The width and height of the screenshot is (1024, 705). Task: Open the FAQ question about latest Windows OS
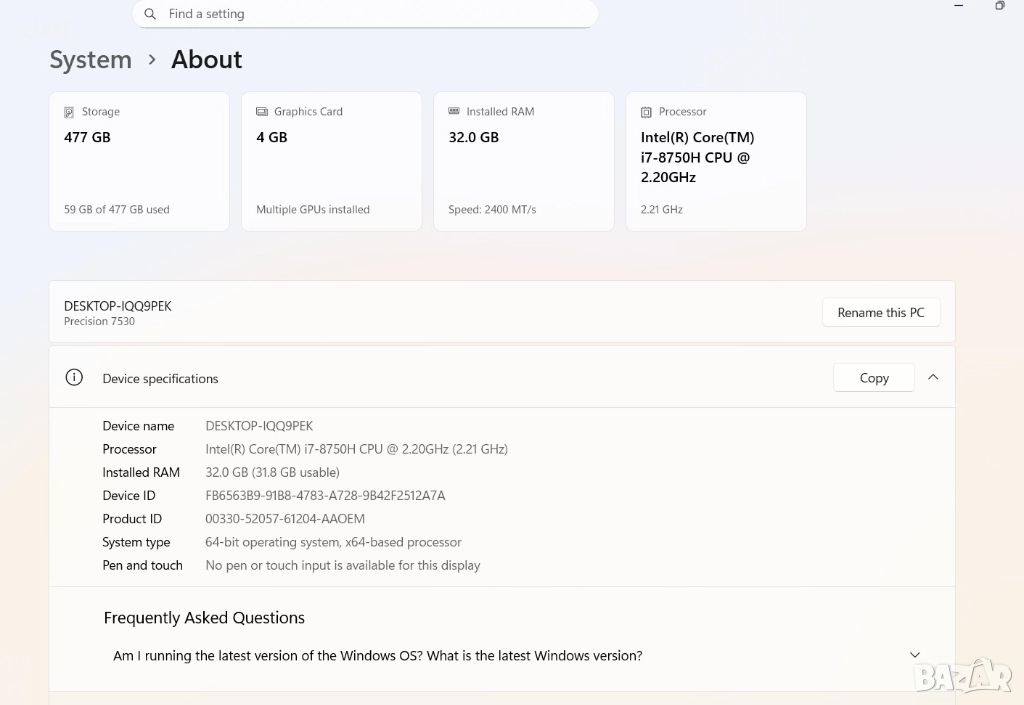point(378,656)
